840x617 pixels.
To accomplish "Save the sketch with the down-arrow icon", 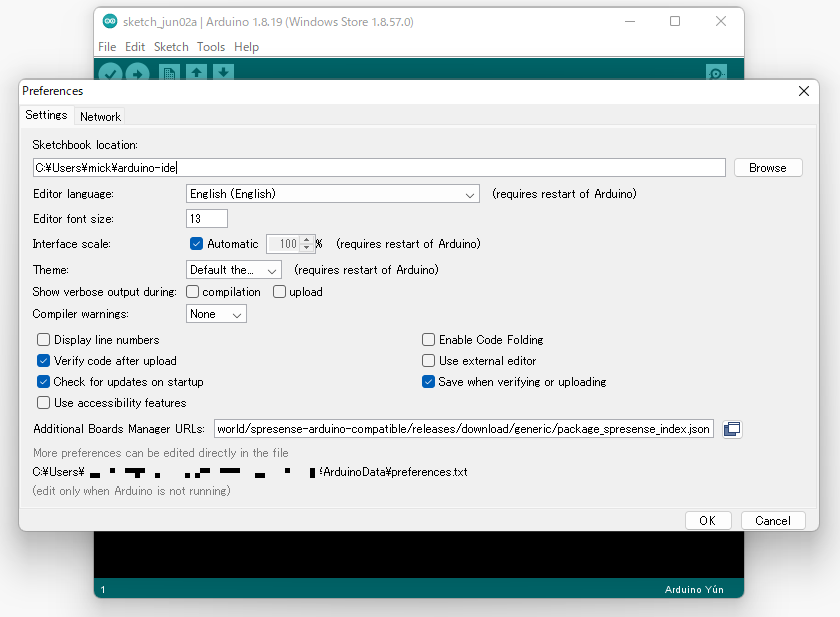I will tap(222, 73).
